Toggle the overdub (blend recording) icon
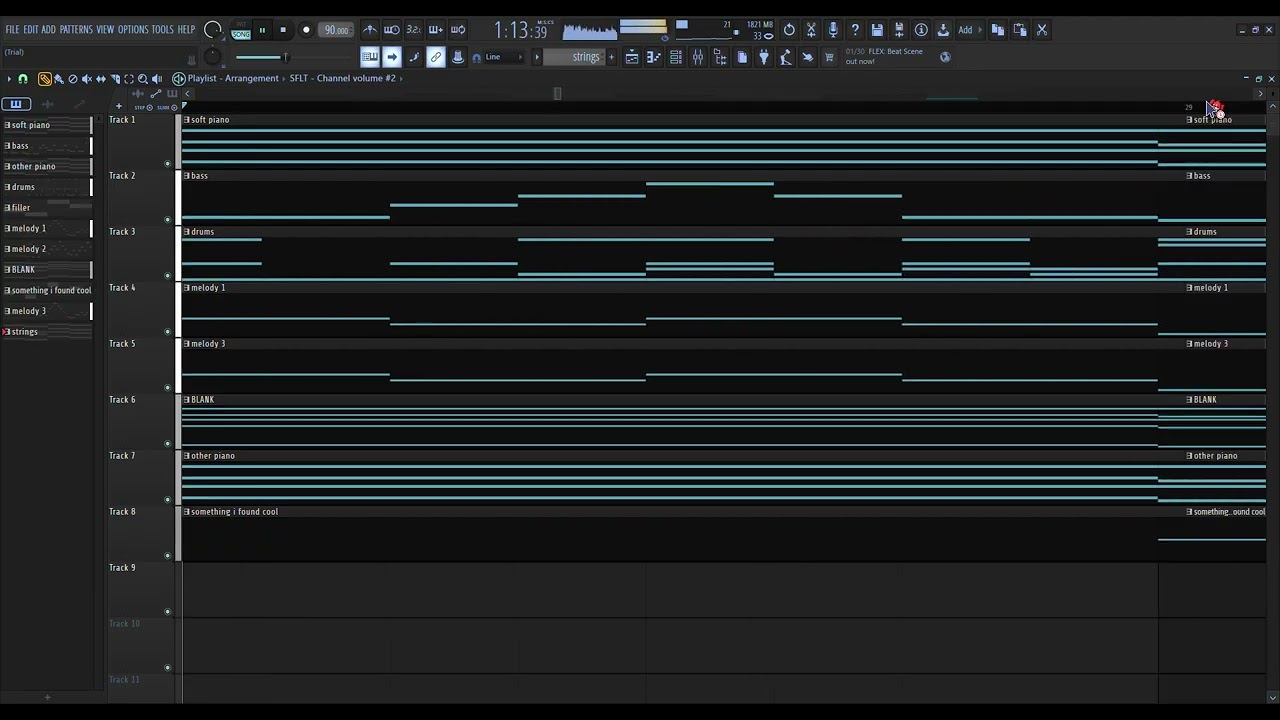The image size is (1280, 720). (x=436, y=30)
